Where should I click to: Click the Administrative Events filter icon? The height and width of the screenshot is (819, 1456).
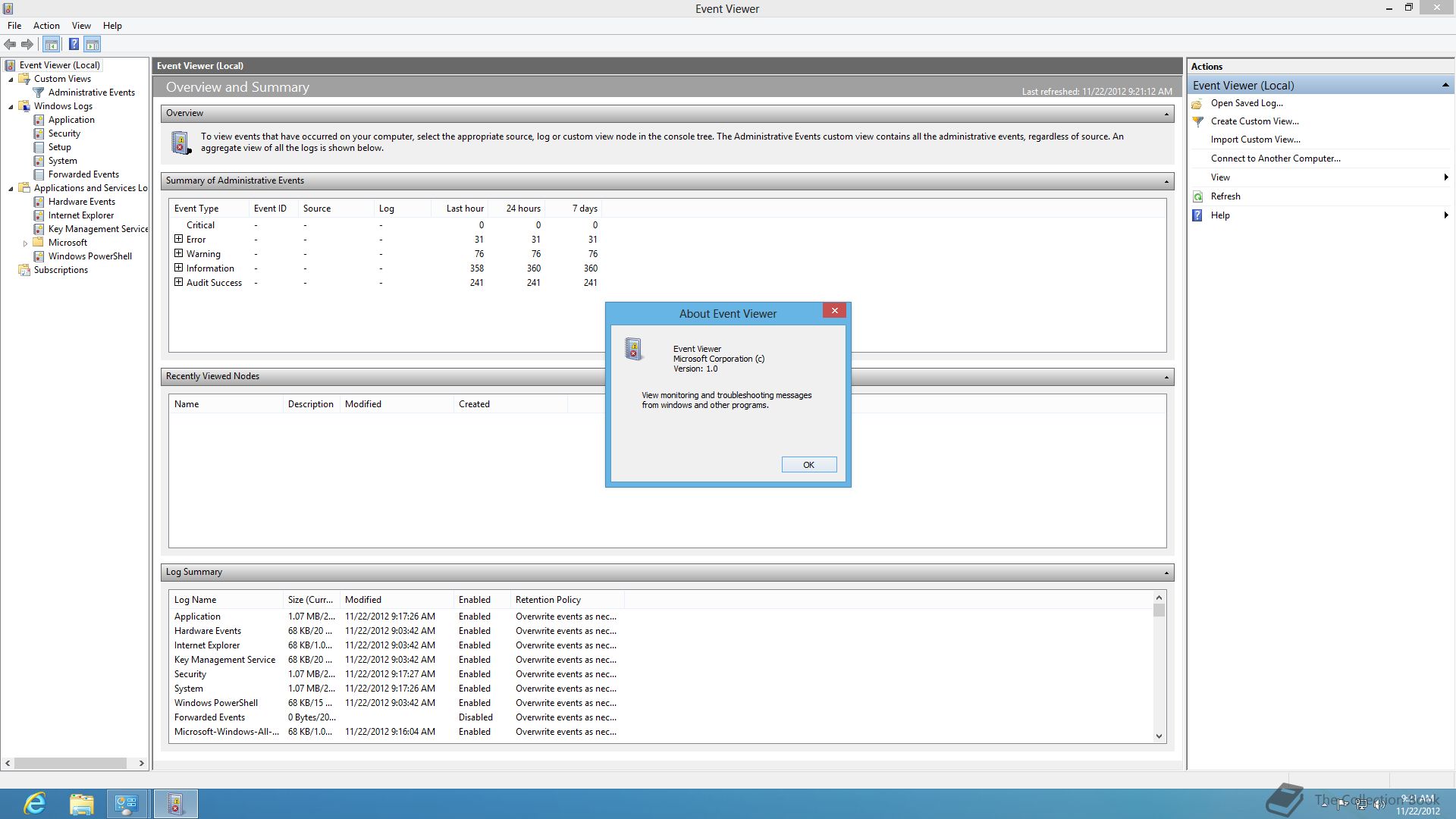39,93
